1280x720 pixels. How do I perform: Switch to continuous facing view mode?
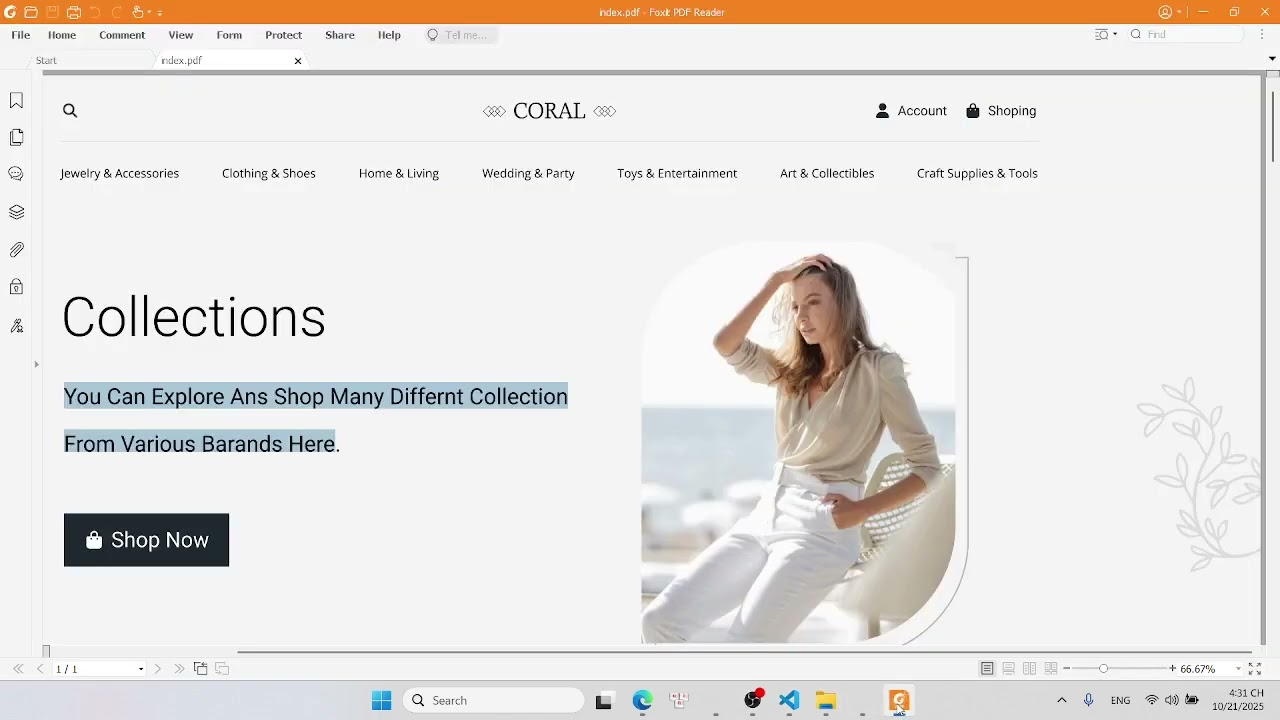click(x=1051, y=669)
